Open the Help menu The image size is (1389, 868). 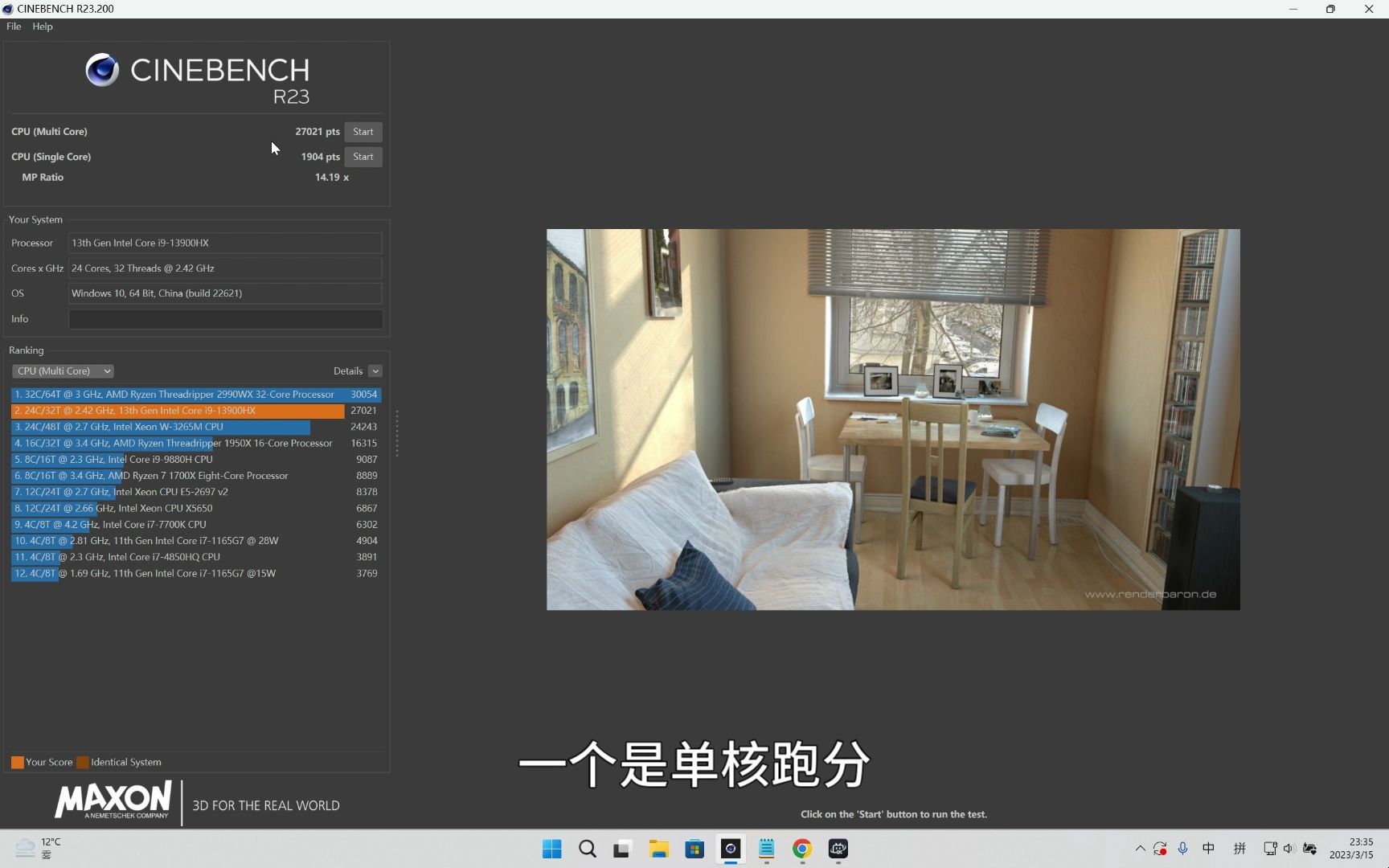[x=43, y=27]
